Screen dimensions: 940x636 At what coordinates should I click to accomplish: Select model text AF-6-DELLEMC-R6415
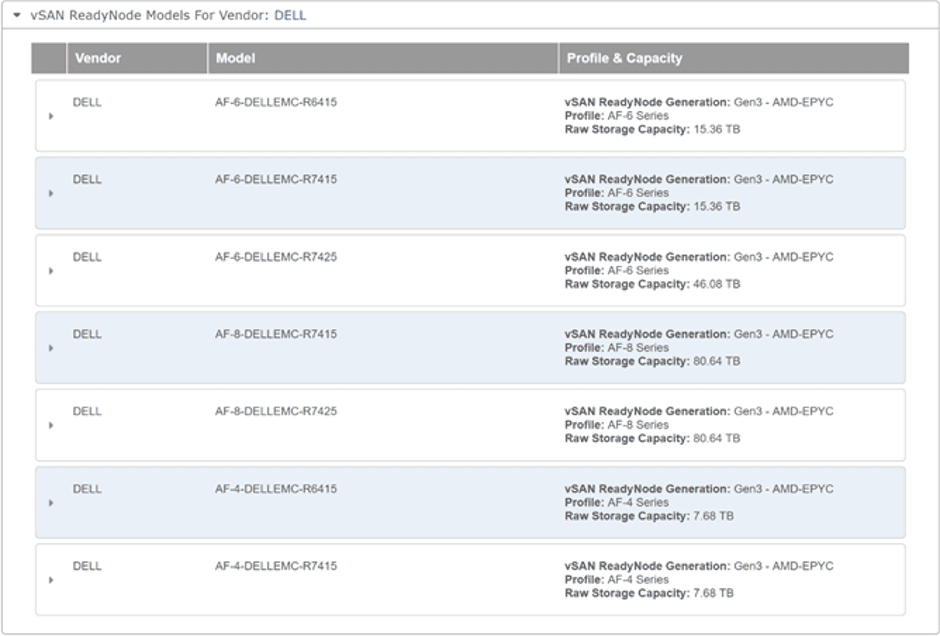pos(276,103)
